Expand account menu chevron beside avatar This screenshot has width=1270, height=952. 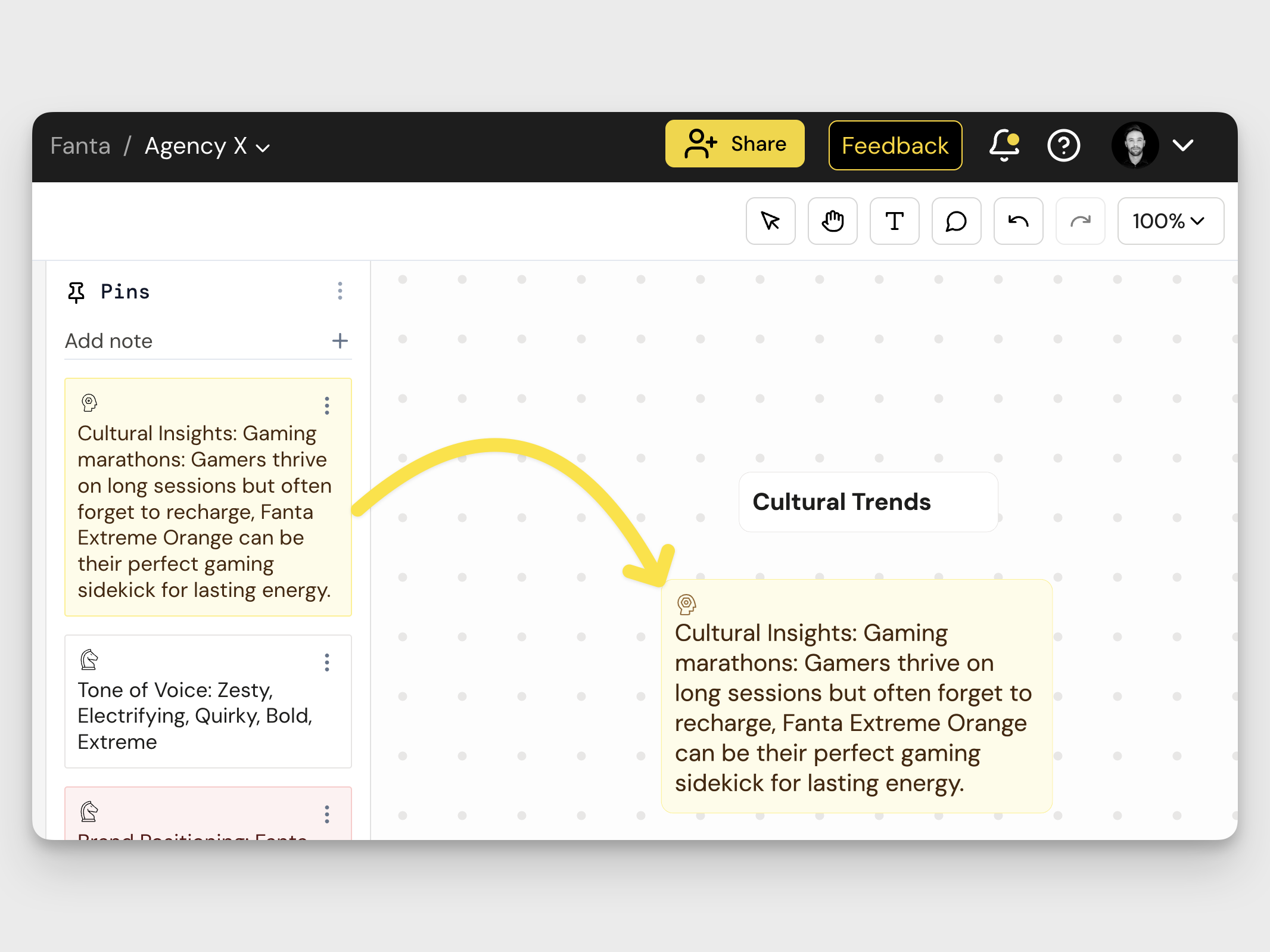pyautogui.click(x=1182, y=145)
